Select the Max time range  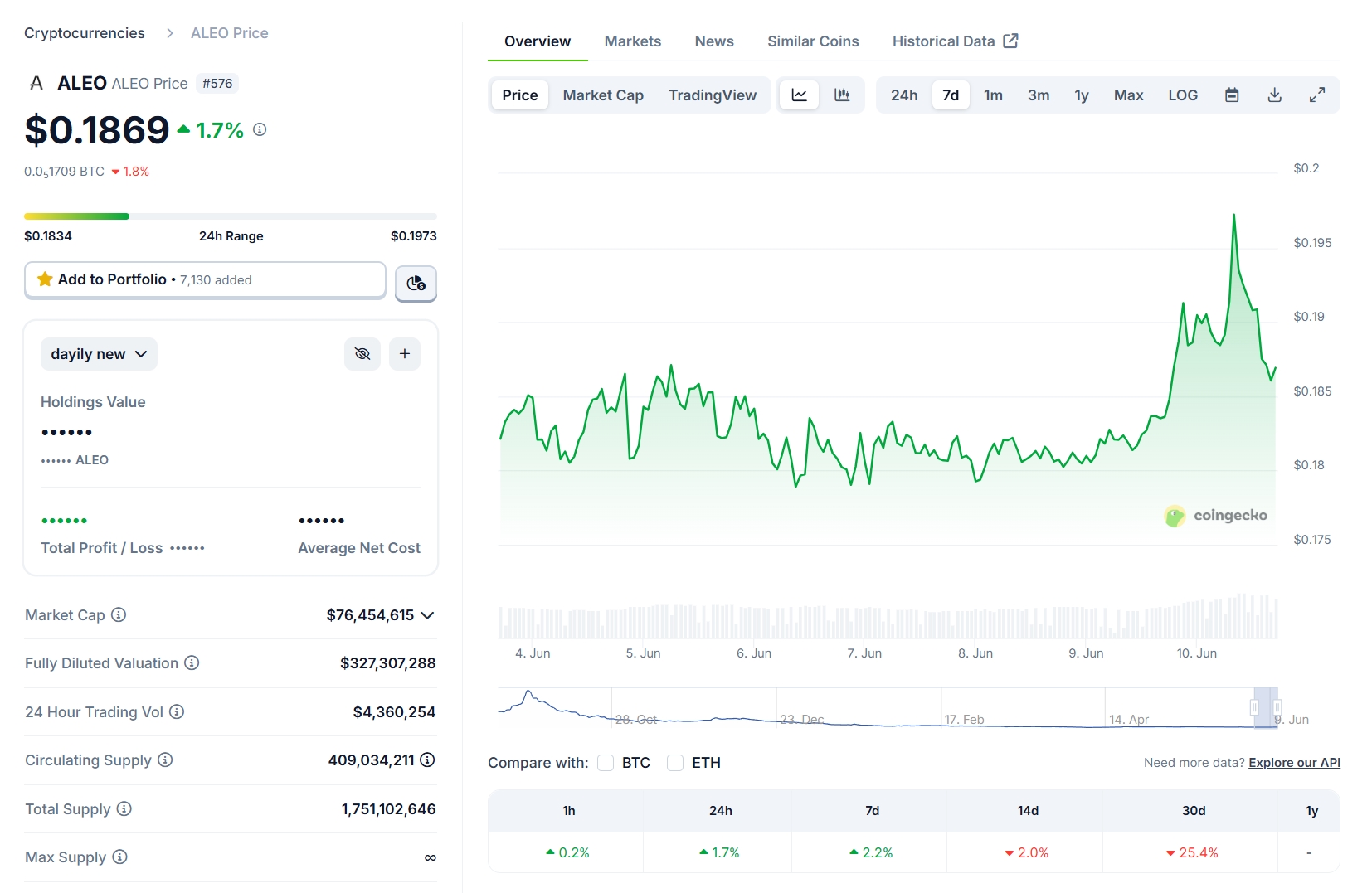click(x=1128, y=95)
